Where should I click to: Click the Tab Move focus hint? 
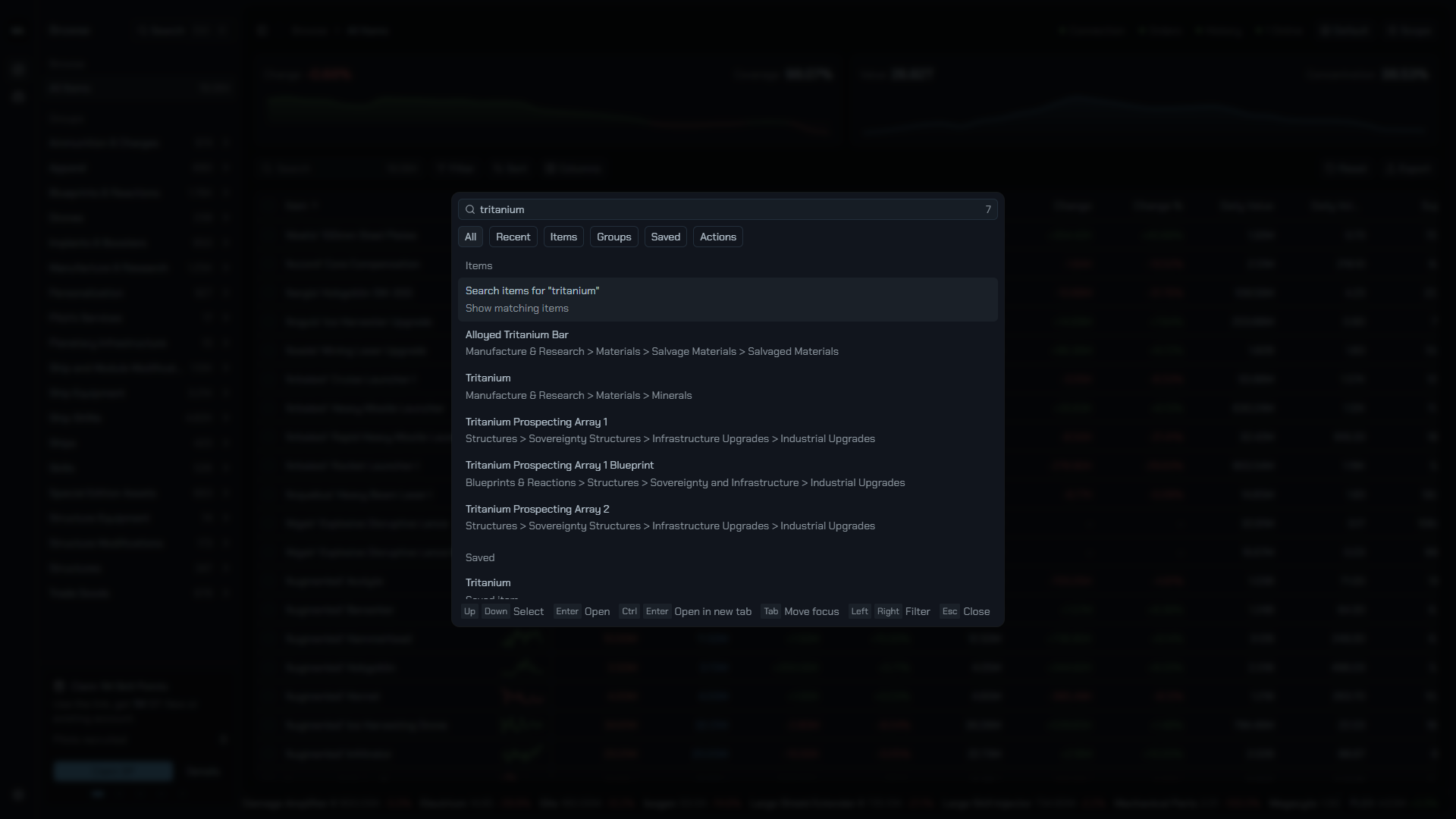[x=800, y=611]
